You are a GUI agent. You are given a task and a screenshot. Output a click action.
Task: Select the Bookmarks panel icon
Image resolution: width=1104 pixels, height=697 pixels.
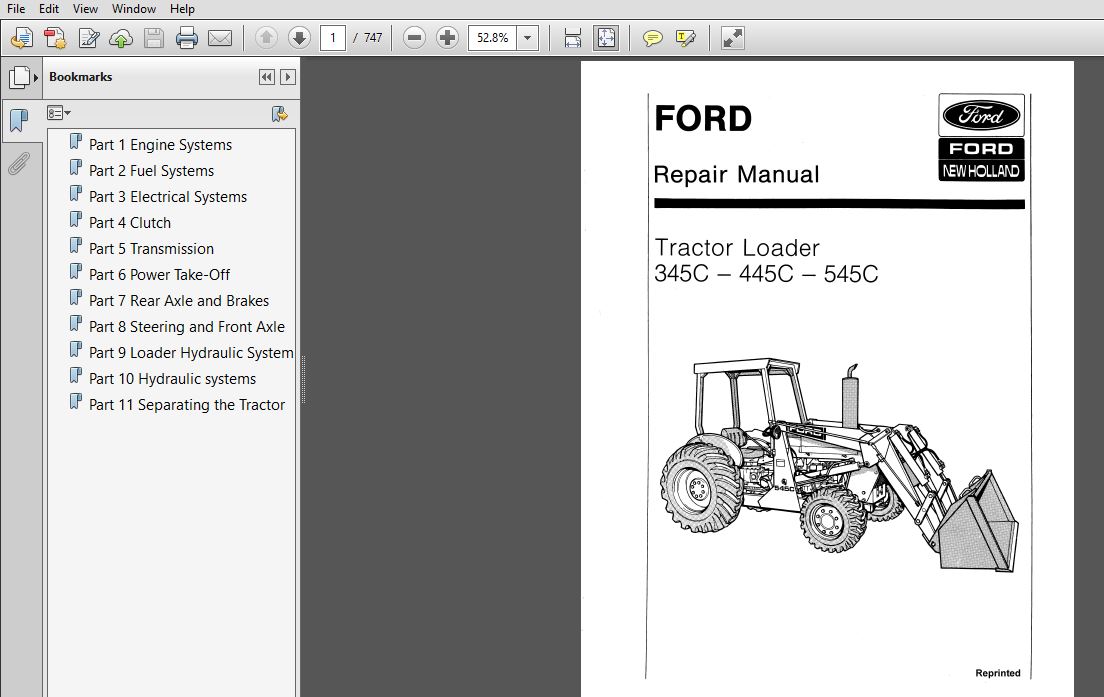19,120
